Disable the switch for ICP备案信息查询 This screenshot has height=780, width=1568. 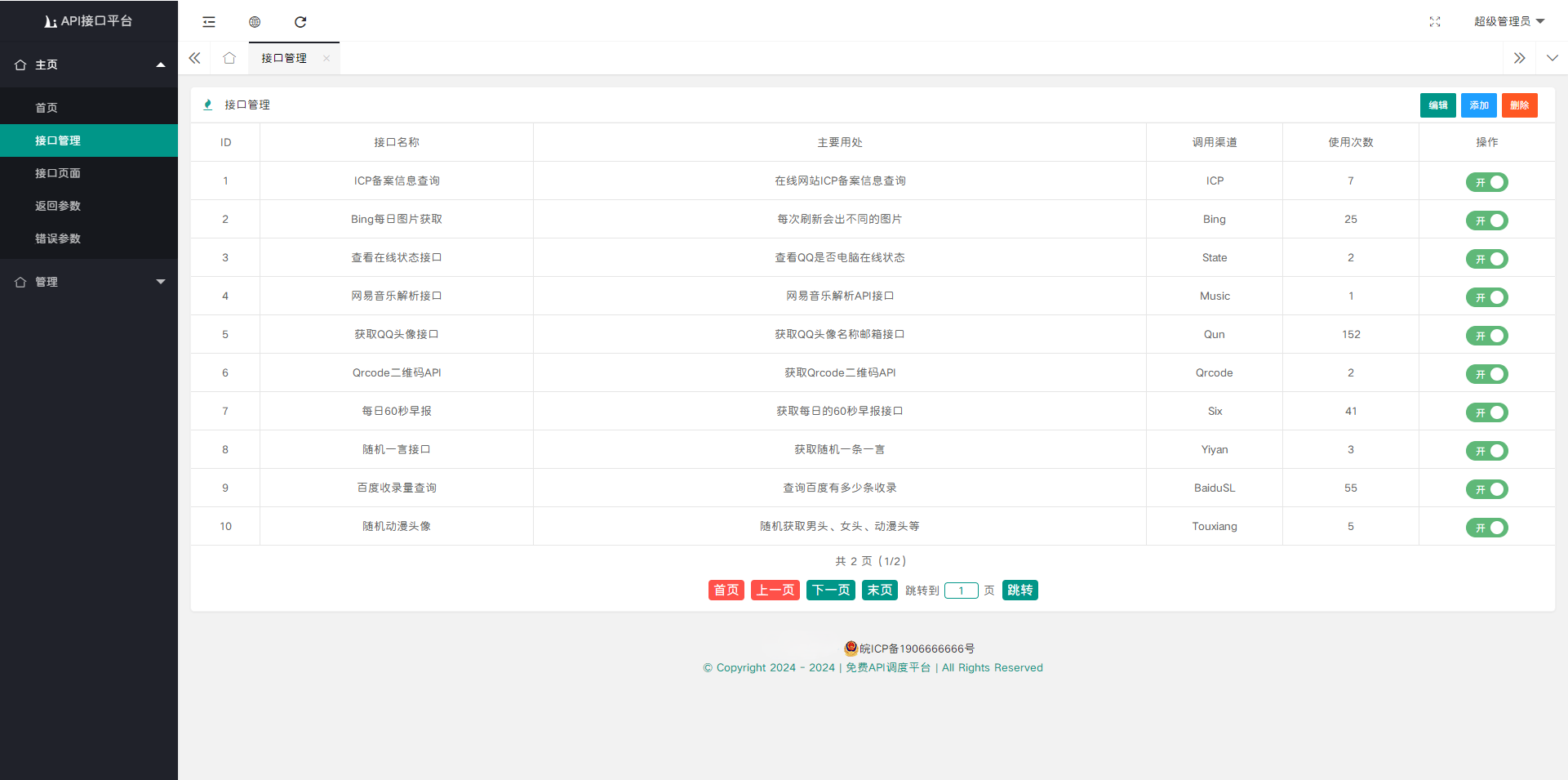(1487, 182)
